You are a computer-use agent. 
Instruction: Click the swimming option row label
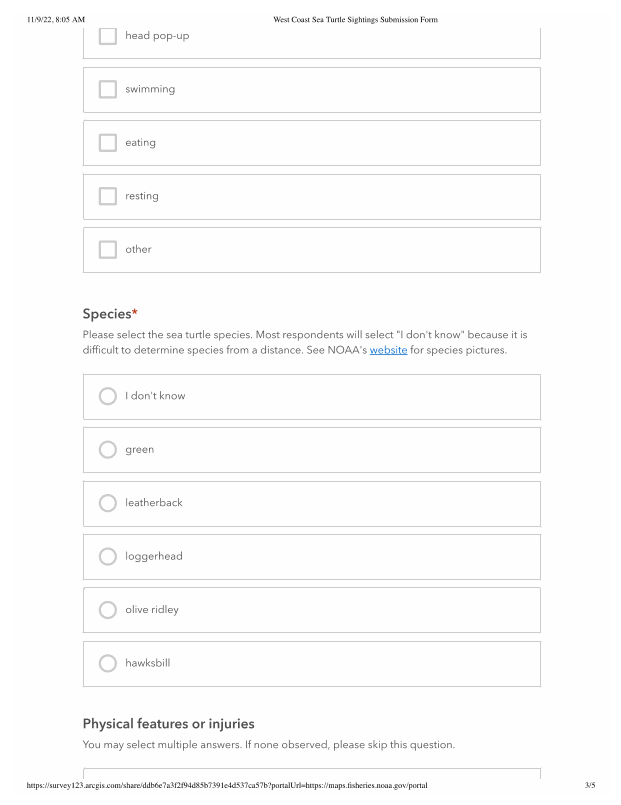pyautogui.click(x=150, y=89)
